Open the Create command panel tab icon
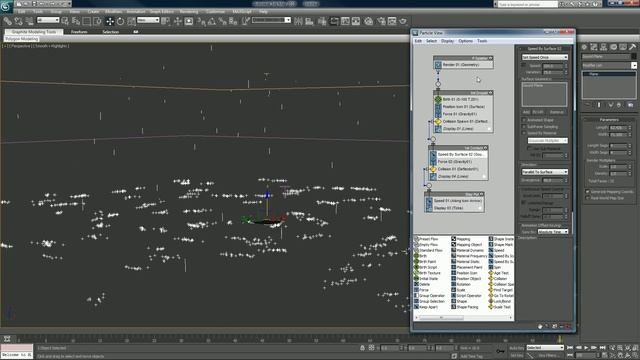 [584, 47]
